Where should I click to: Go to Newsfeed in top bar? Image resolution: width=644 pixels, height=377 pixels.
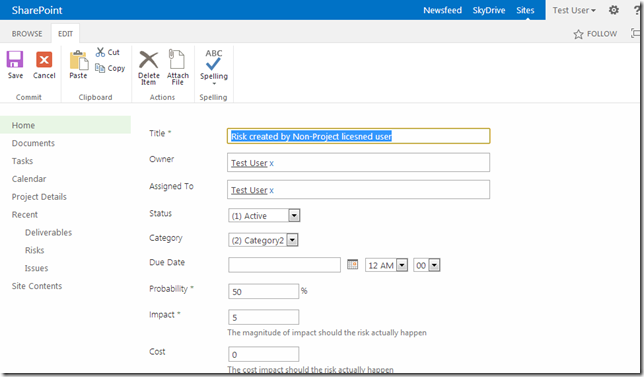(442, 10)
